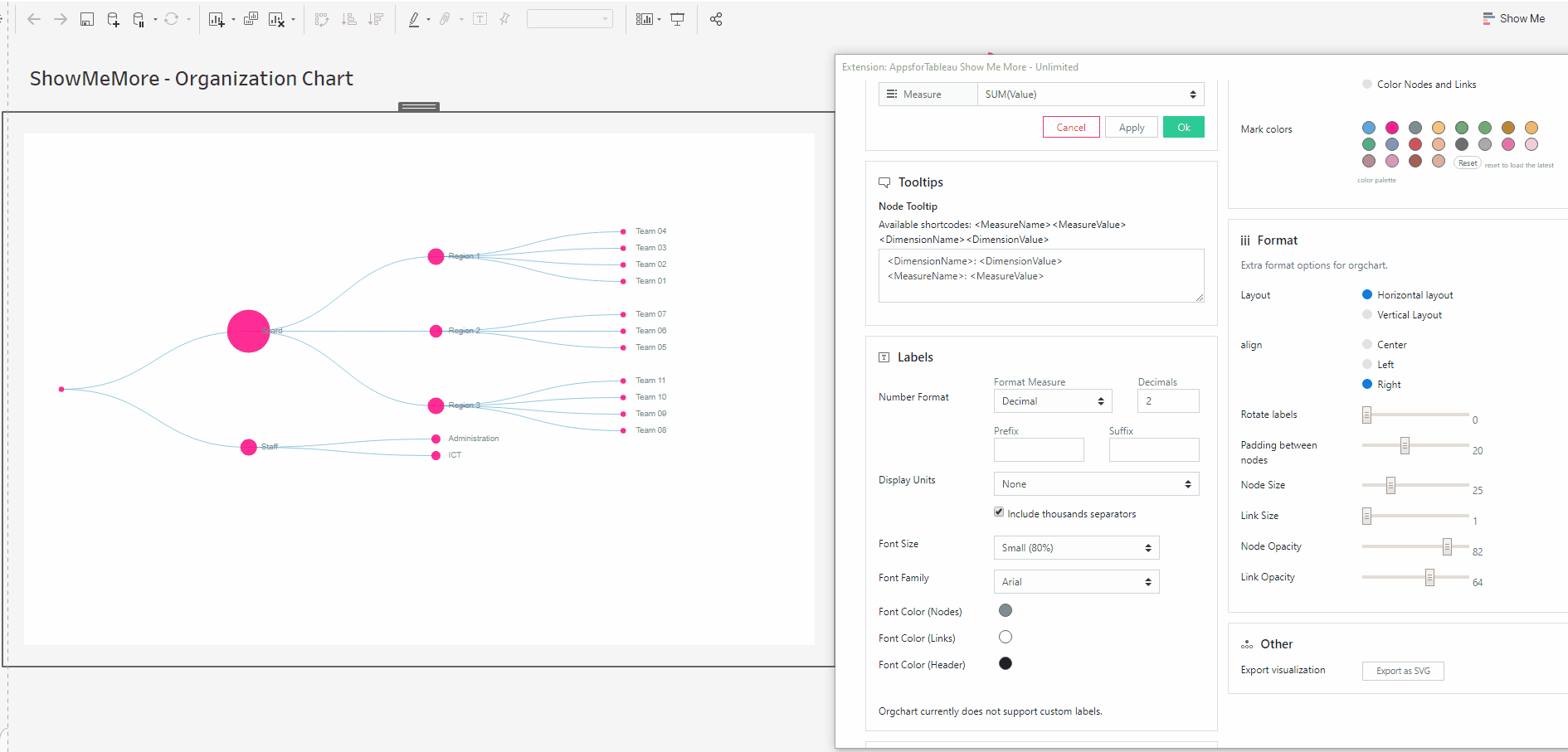Pause auto updates for the data source

tap(139, 19)
